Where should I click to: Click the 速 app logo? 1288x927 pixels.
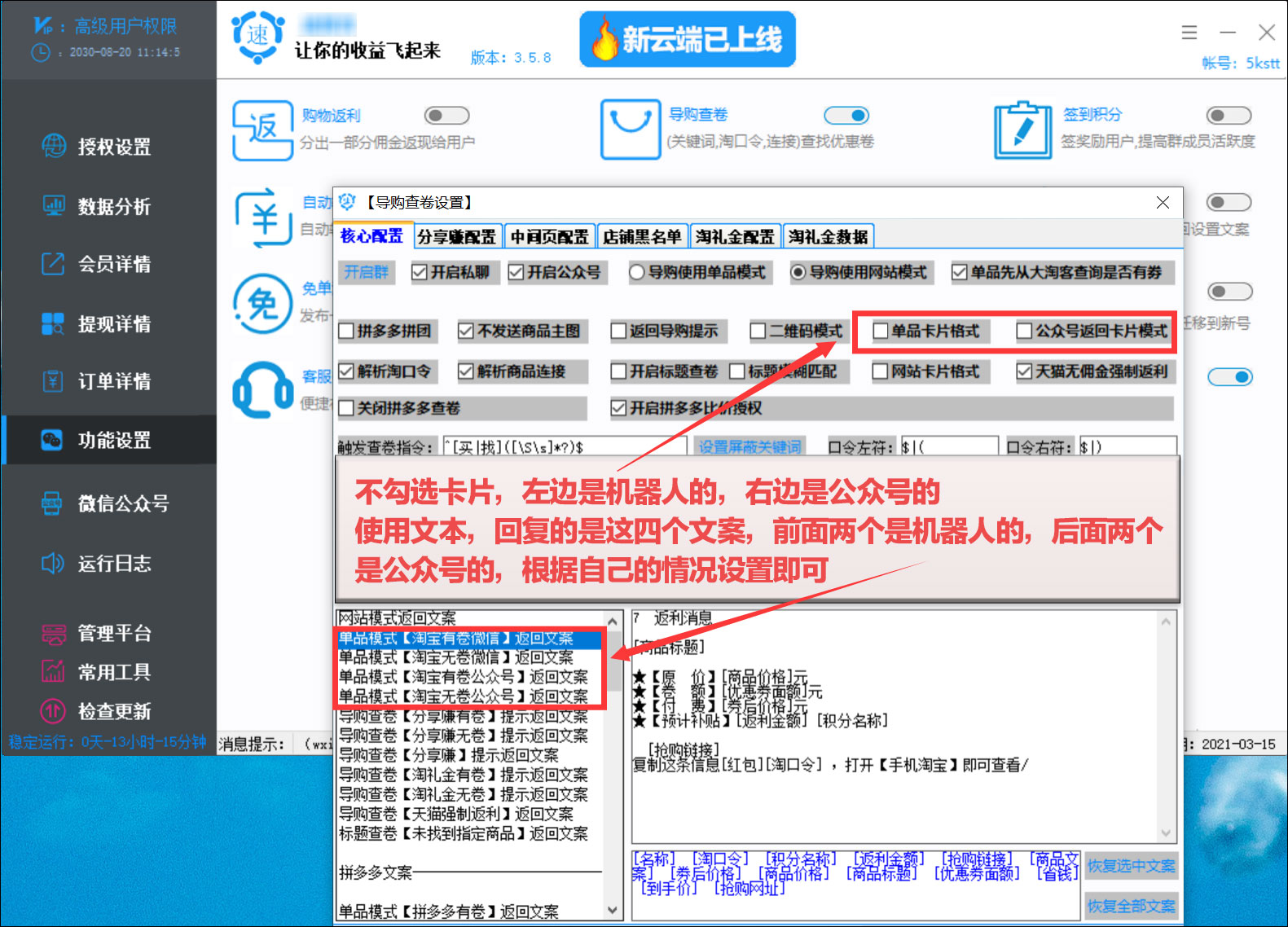coord(257,37)
